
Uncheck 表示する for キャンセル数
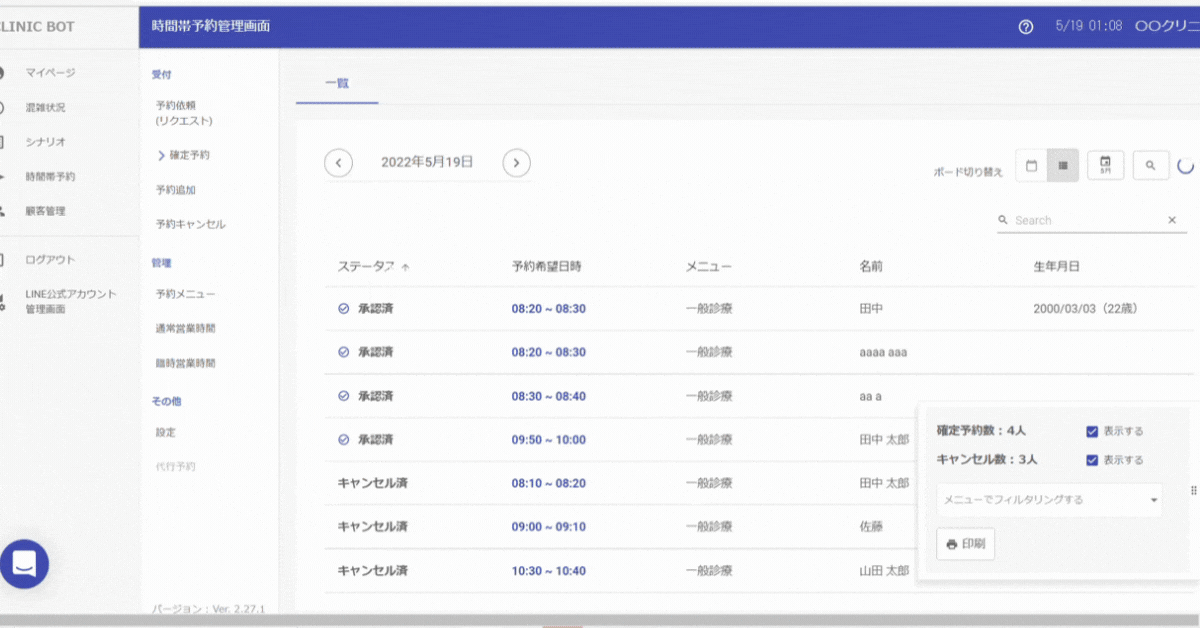click(1092, 460)
